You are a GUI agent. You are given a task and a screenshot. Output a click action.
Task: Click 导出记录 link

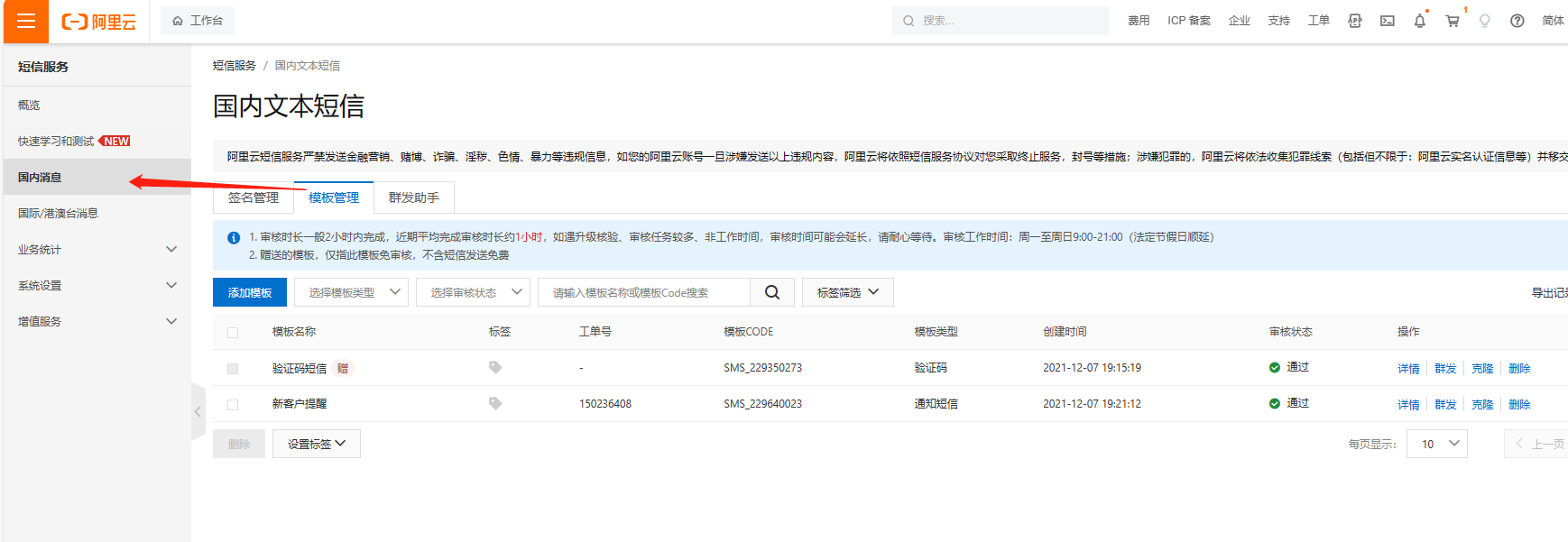tap(1550, 292)
